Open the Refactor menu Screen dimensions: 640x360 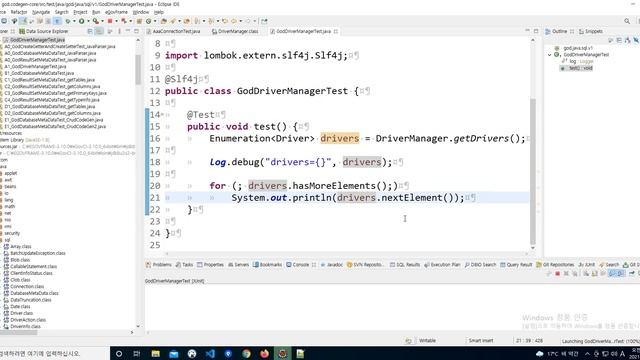click(19, 12)
